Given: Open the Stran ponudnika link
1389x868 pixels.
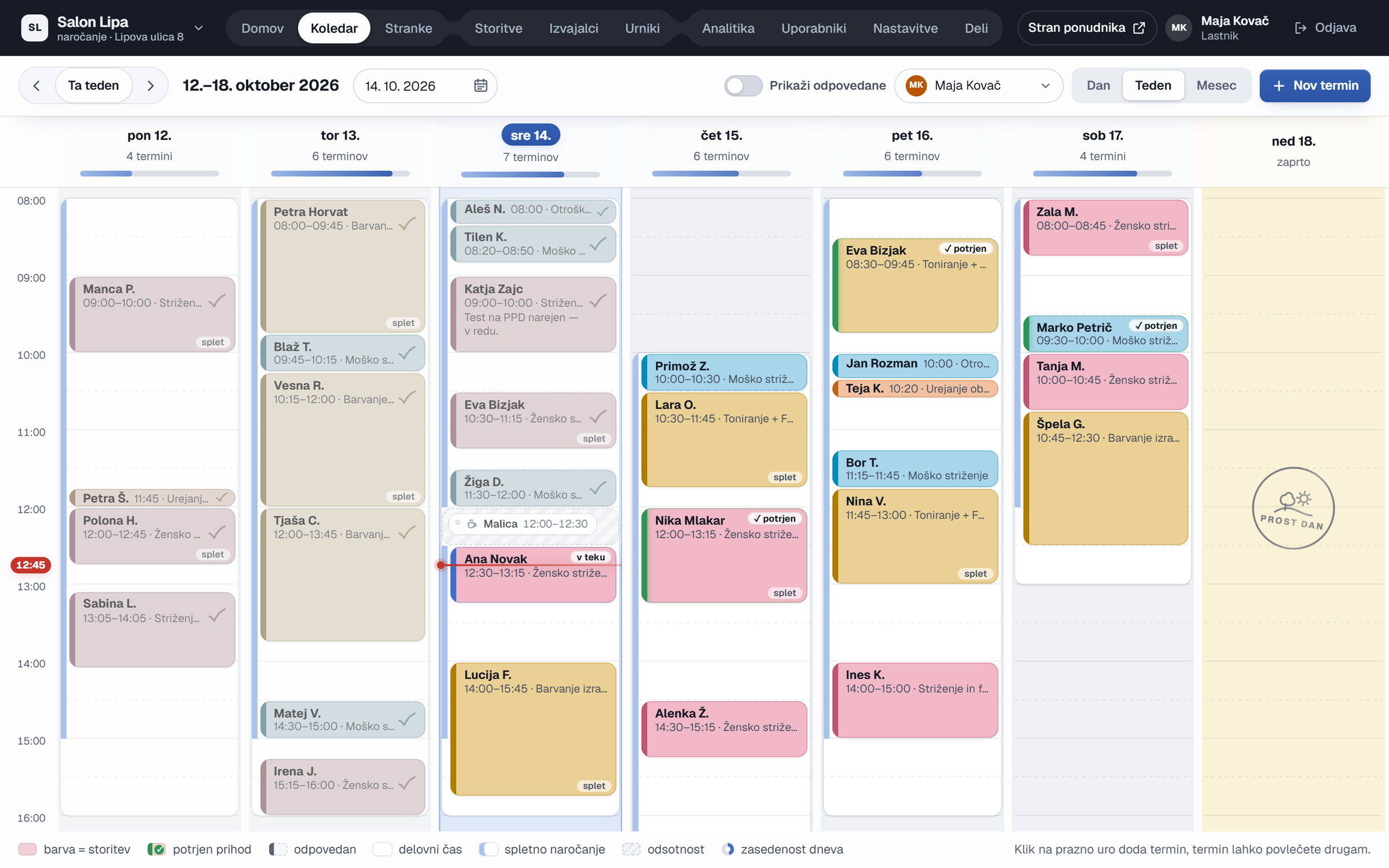Looking at the screenshot, I should coord(1086,28).
